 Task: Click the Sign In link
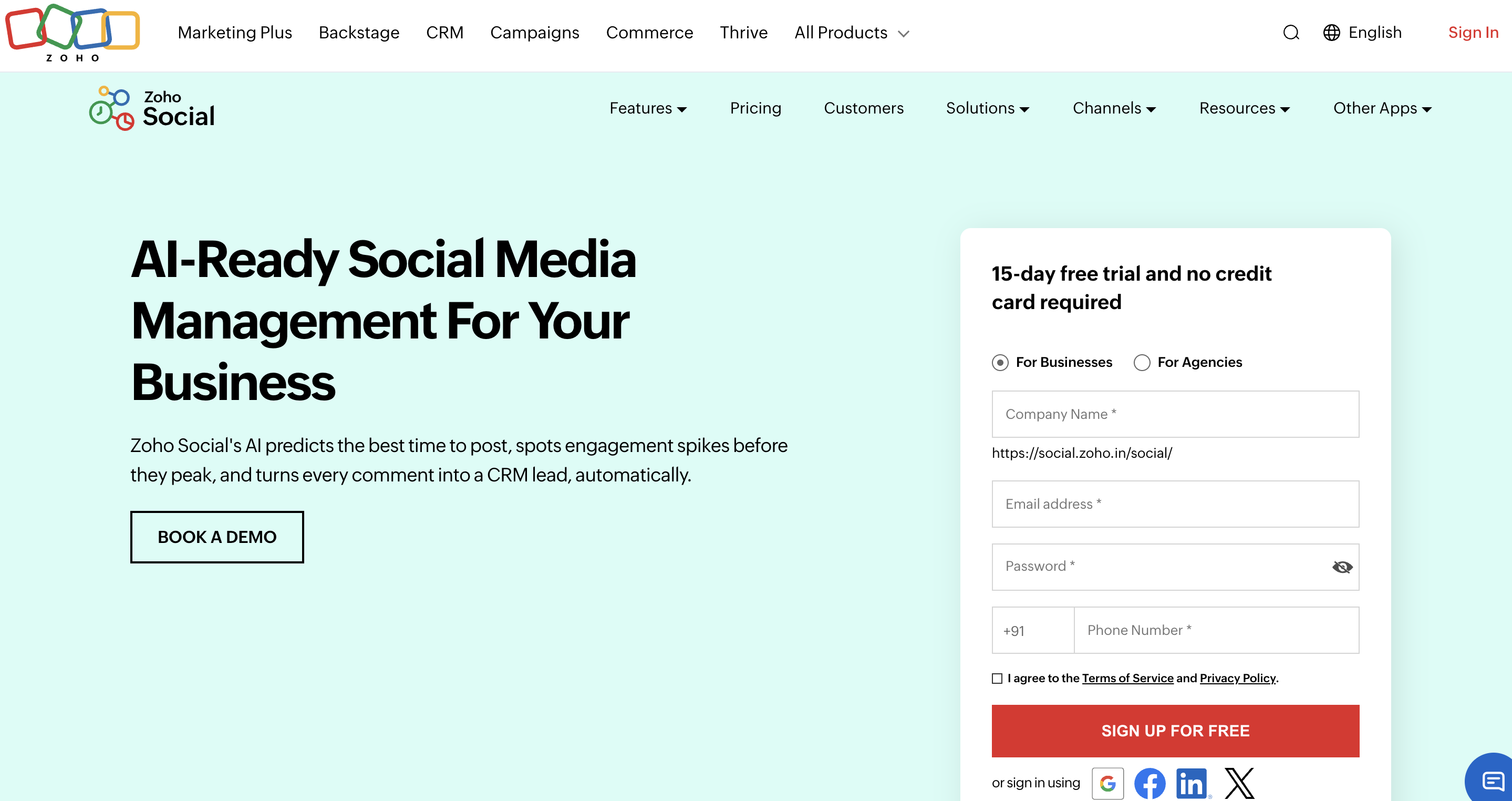(1473, 32)
